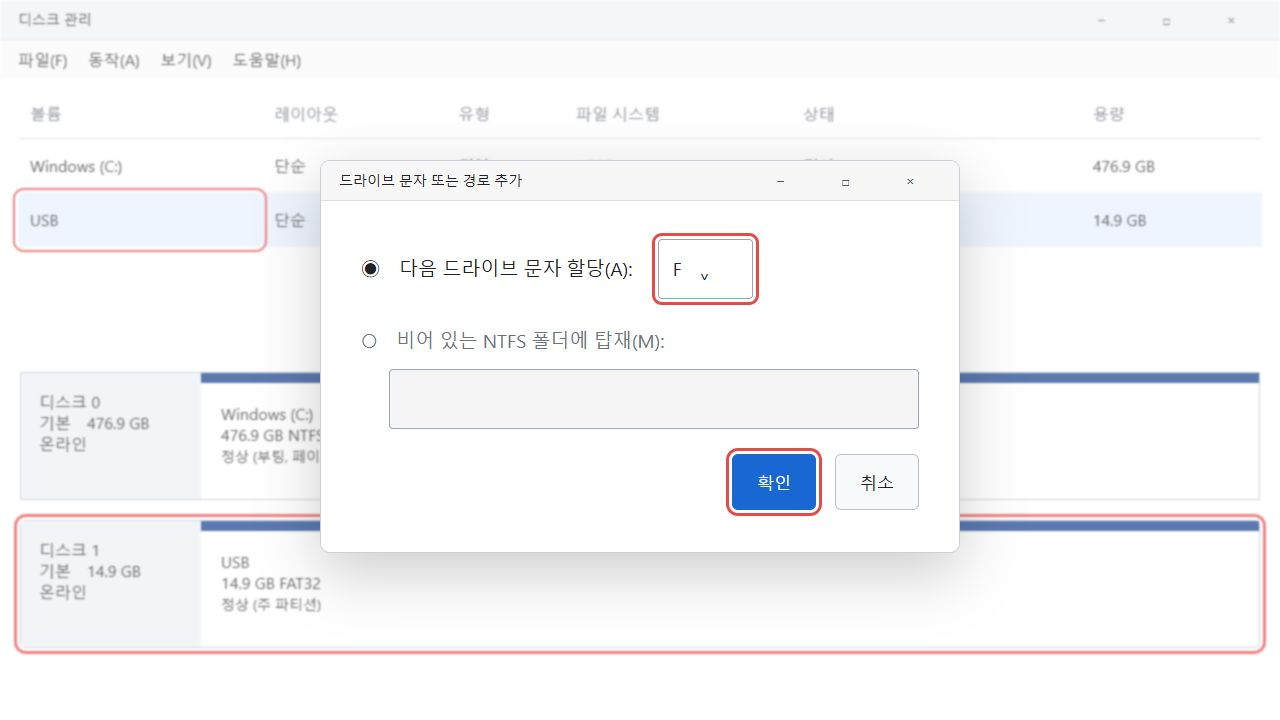Click the 476.9 GB capacity cell

(1124, 166)
